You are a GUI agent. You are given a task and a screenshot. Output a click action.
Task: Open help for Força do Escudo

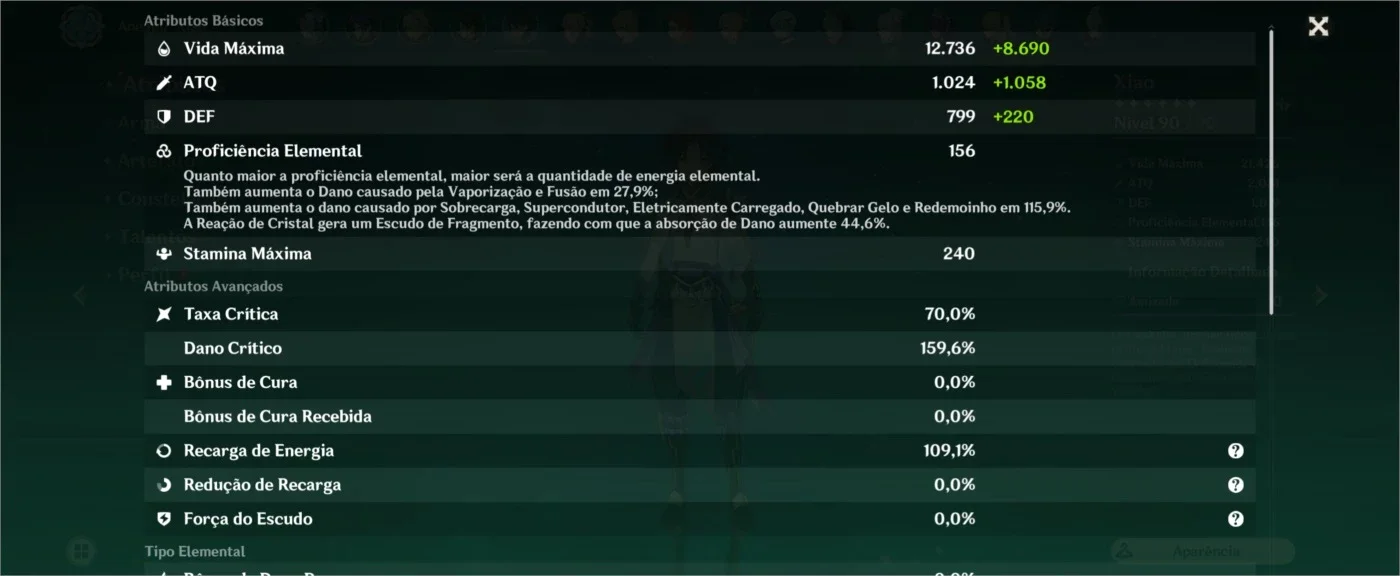(x=1235, y=519)
